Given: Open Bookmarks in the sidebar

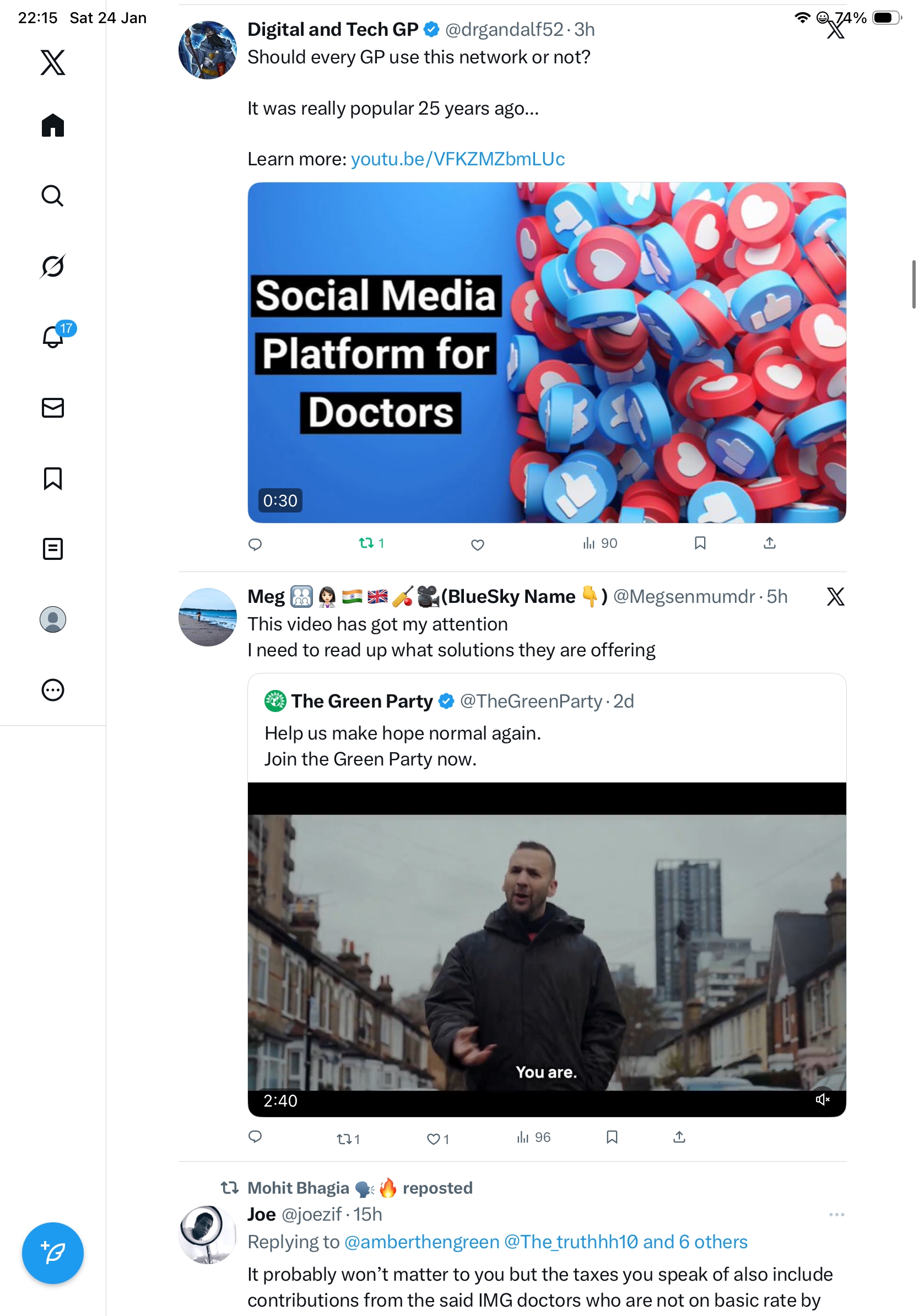Looking at the screenshot, I should pyautogui.click(x=53, y=478).
